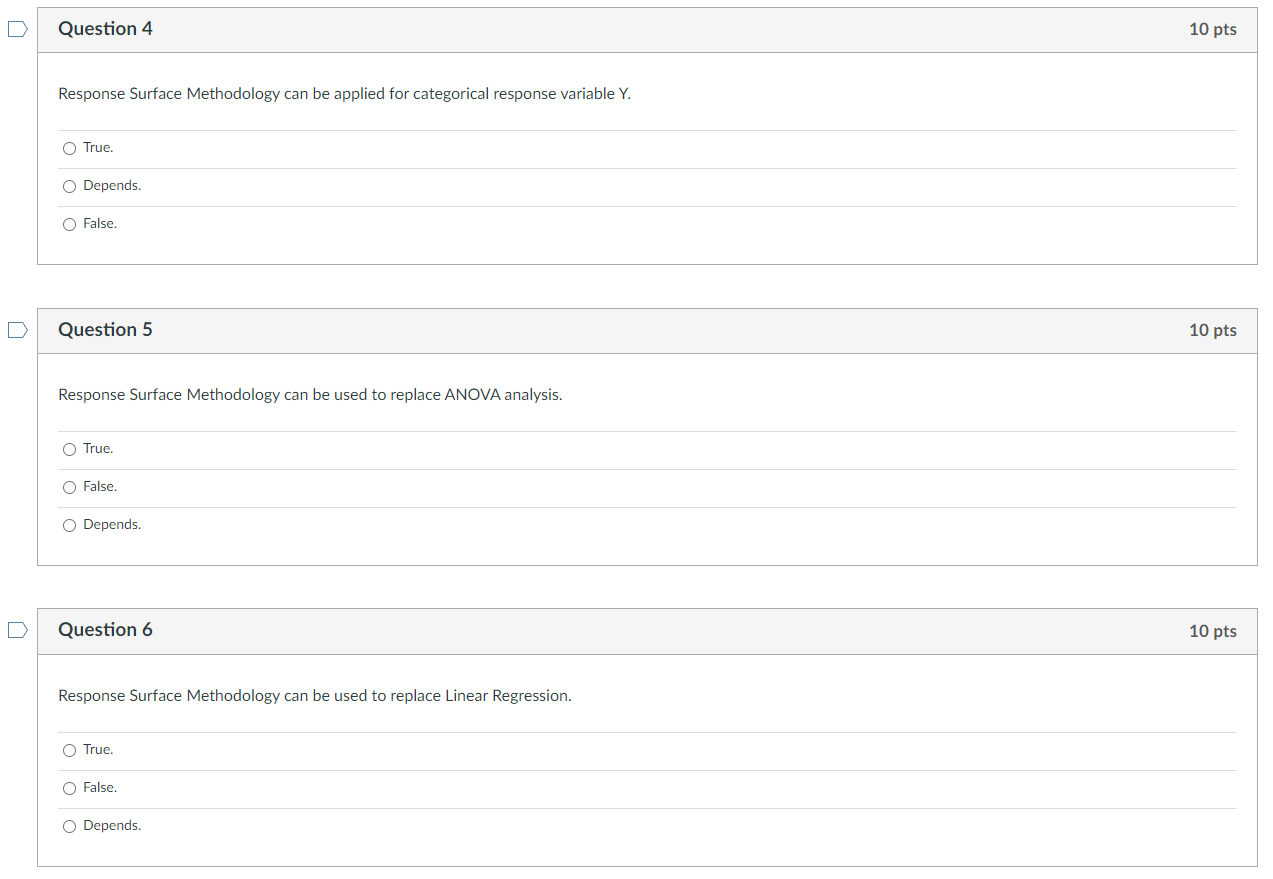This screenshot has width=1273, height=879.
Task: Choose False for Question 5 about ANOVA
Action: tap(69, 487)
